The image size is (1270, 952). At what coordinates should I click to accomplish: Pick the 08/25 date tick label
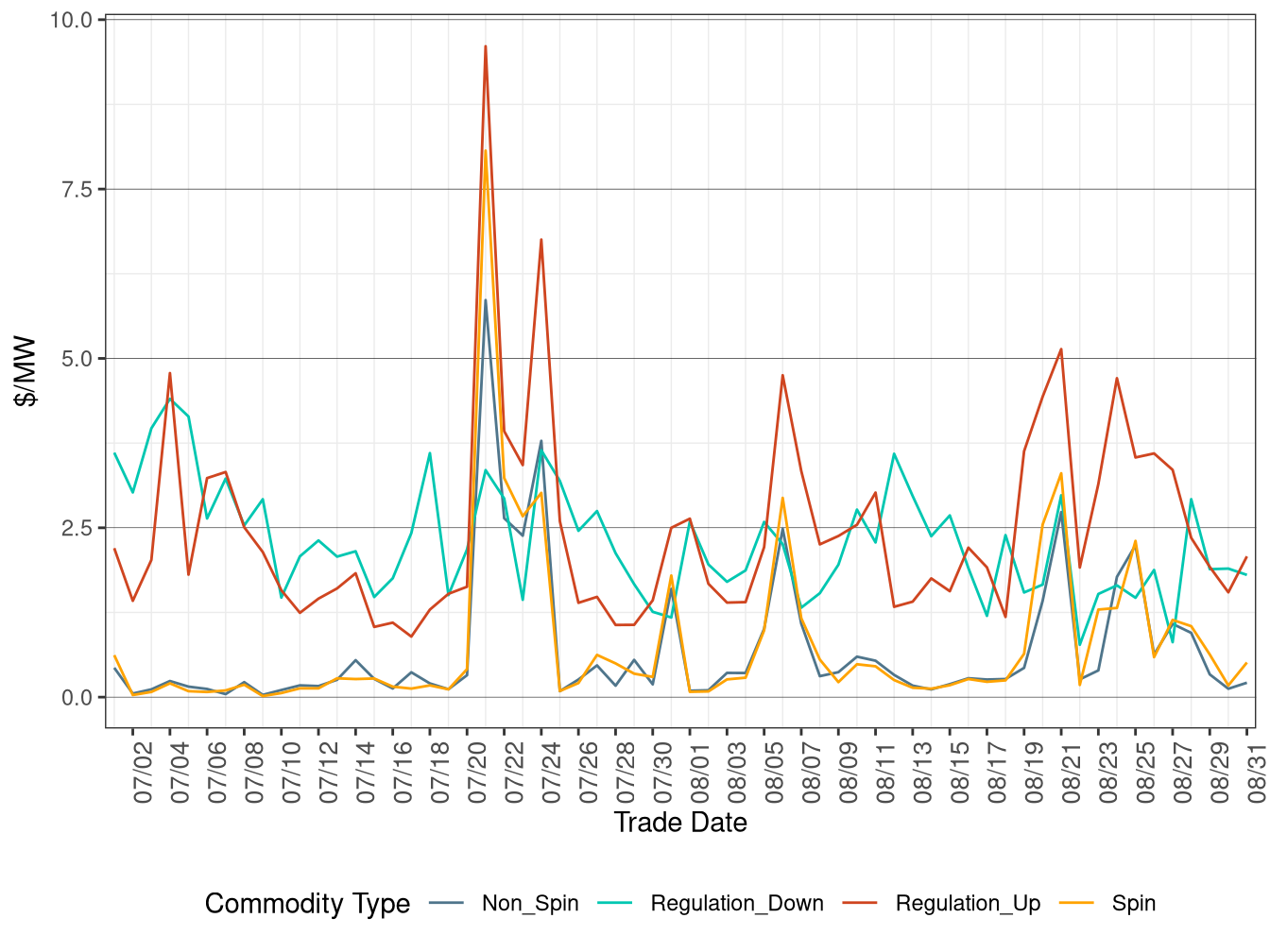click(1146, 773)
